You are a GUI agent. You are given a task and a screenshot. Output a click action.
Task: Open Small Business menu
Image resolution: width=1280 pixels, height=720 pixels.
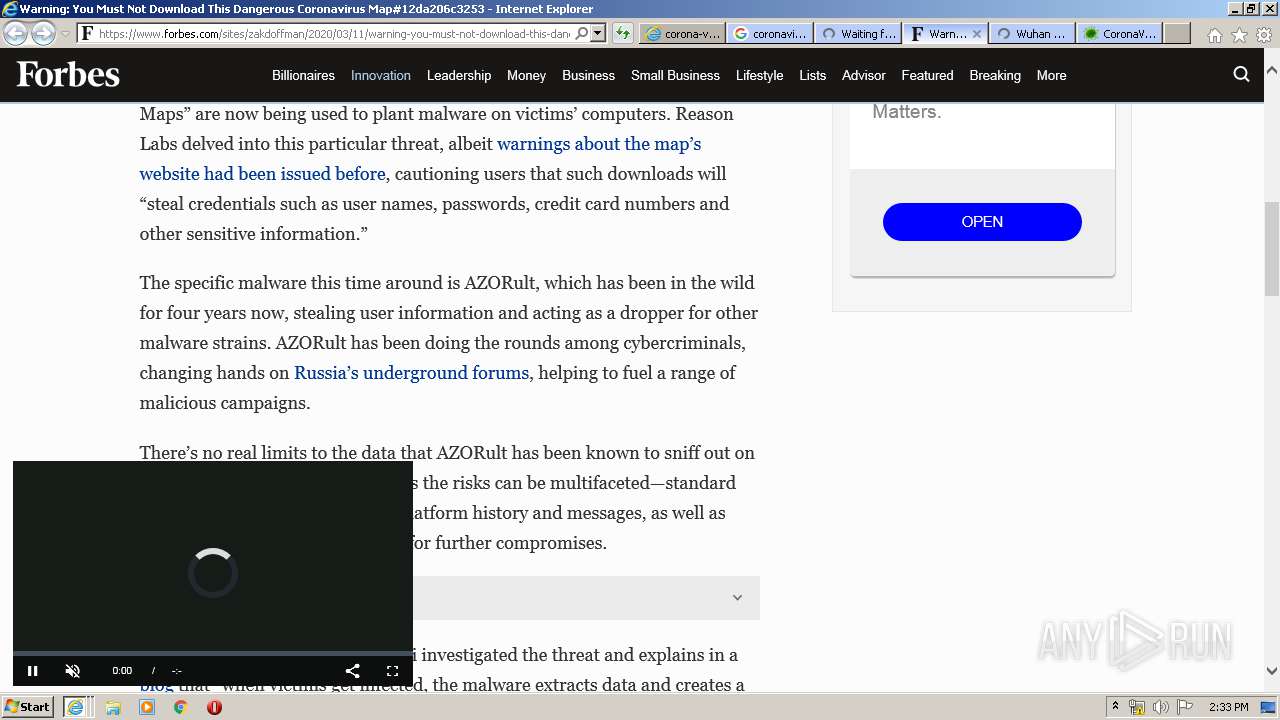[675, 75]
